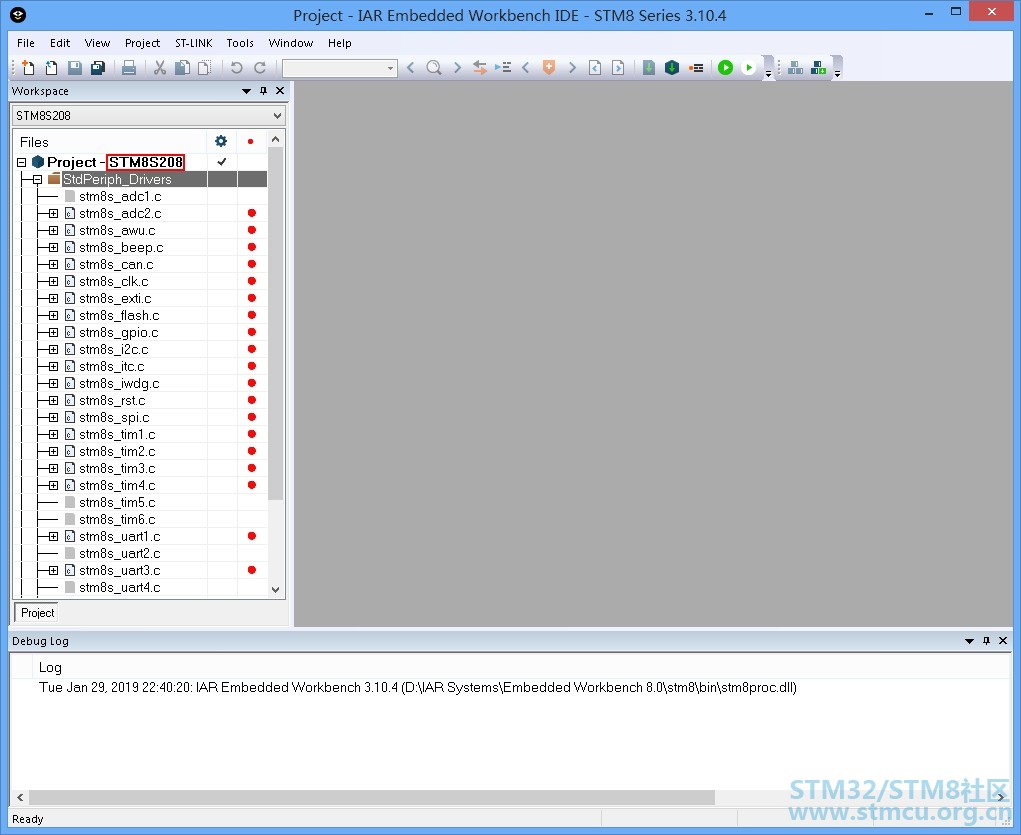
Task: Close the Workspace panel
Action: (x=280, y=91)
